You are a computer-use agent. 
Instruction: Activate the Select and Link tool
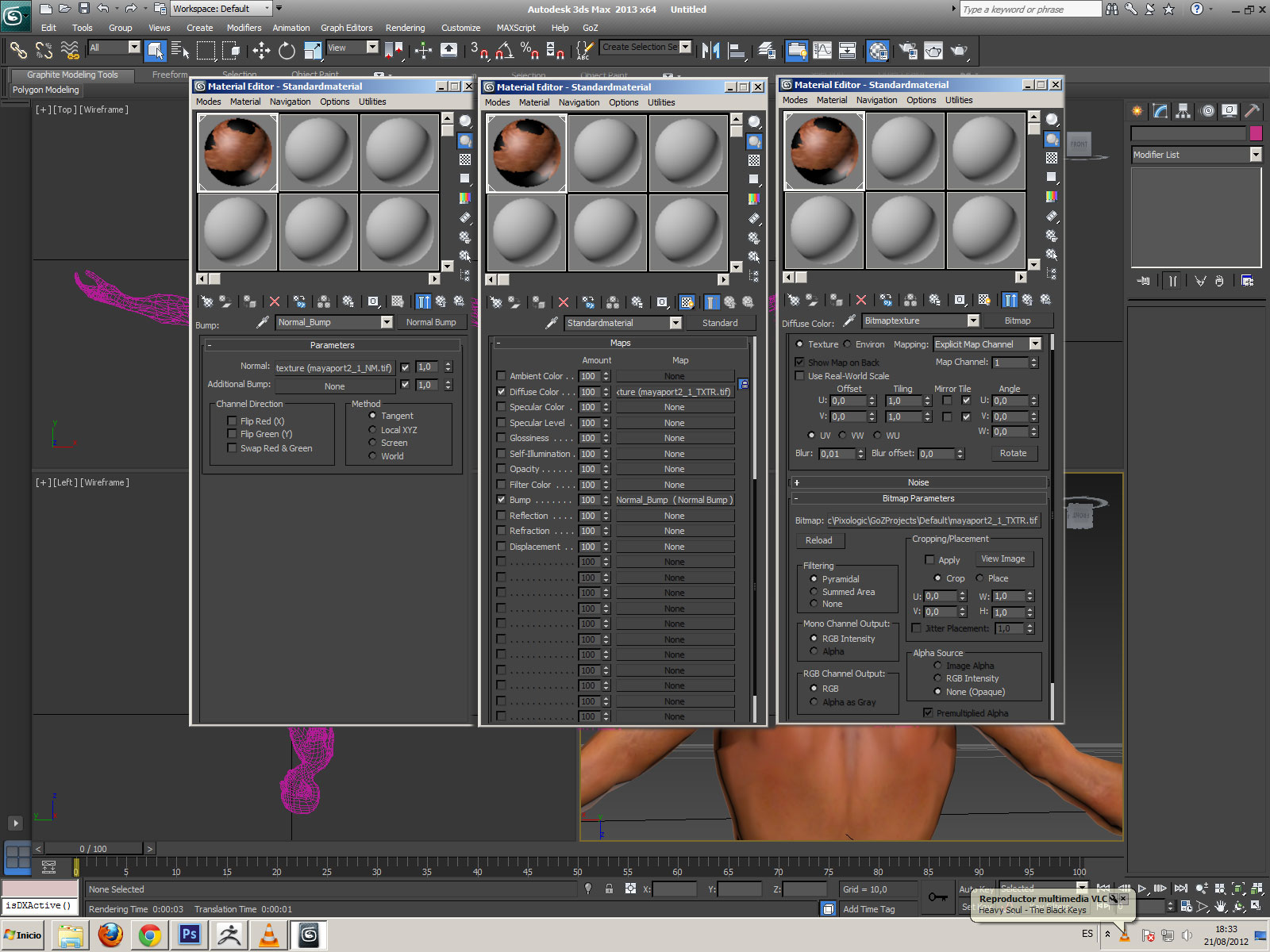pyautogui.click(x=17, y=51)
